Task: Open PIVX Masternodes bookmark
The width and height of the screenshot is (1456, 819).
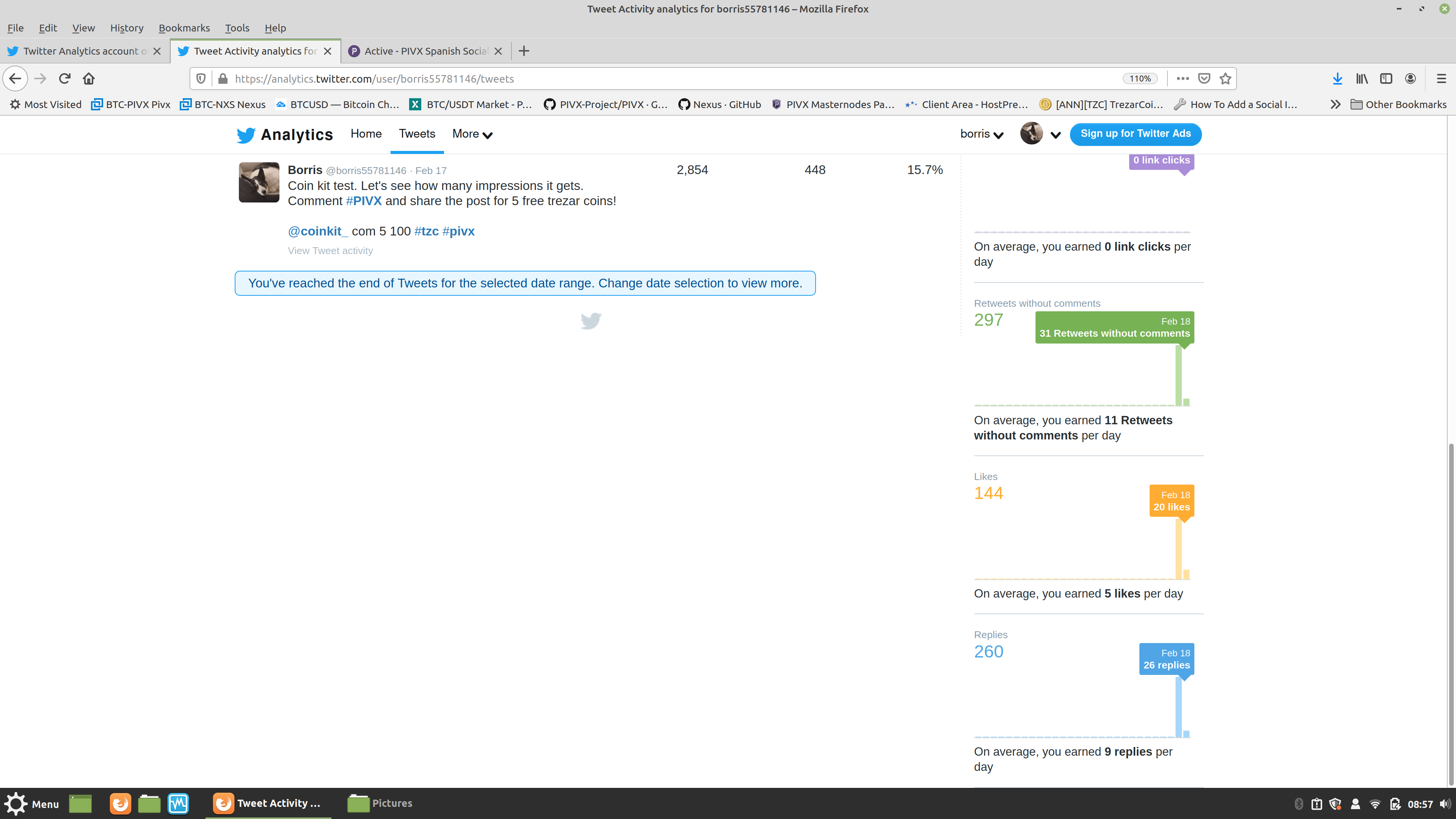Action: click(833, 105)
